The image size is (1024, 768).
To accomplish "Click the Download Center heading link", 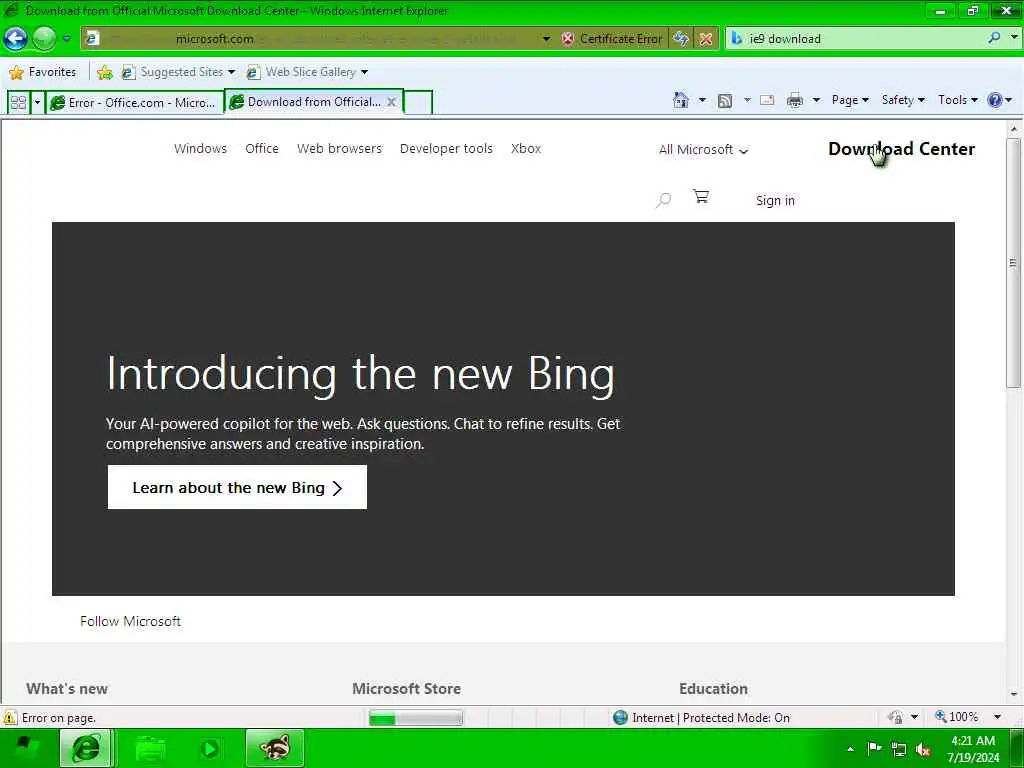I will [901, 149].
